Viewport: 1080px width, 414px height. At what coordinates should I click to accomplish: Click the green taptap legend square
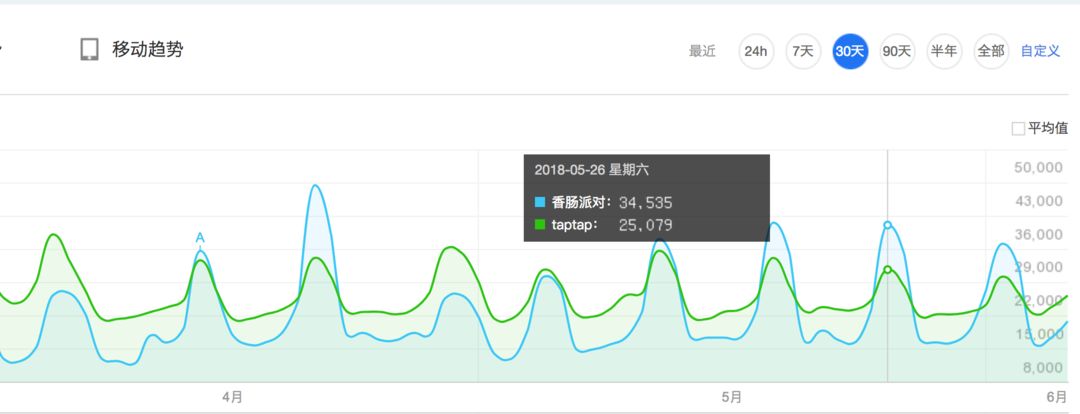coord(540,225)
